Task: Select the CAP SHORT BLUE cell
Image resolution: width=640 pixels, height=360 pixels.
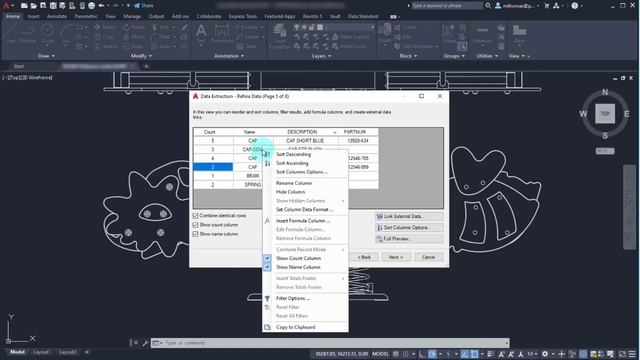Action: pyautogui.click(x=306, y=141)
